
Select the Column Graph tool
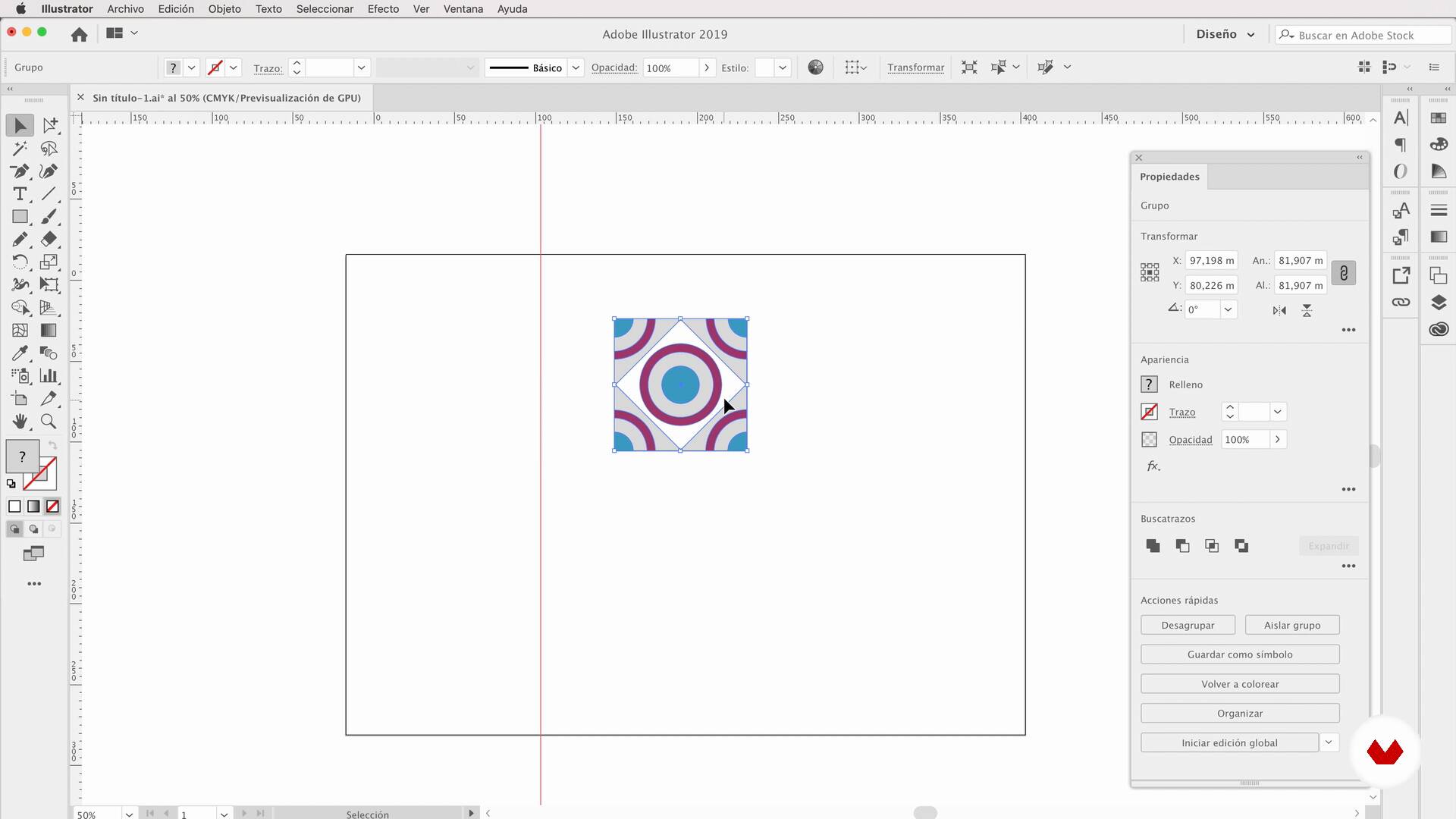[49, 376]
